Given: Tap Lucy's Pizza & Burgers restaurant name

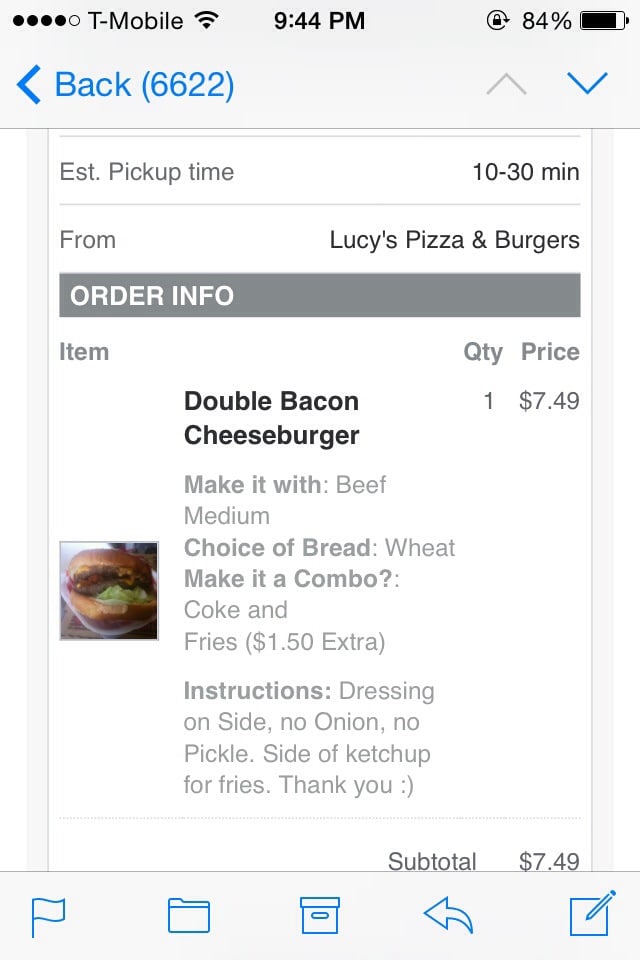Looking at the screenshot, I should click(x=454, y=240).
